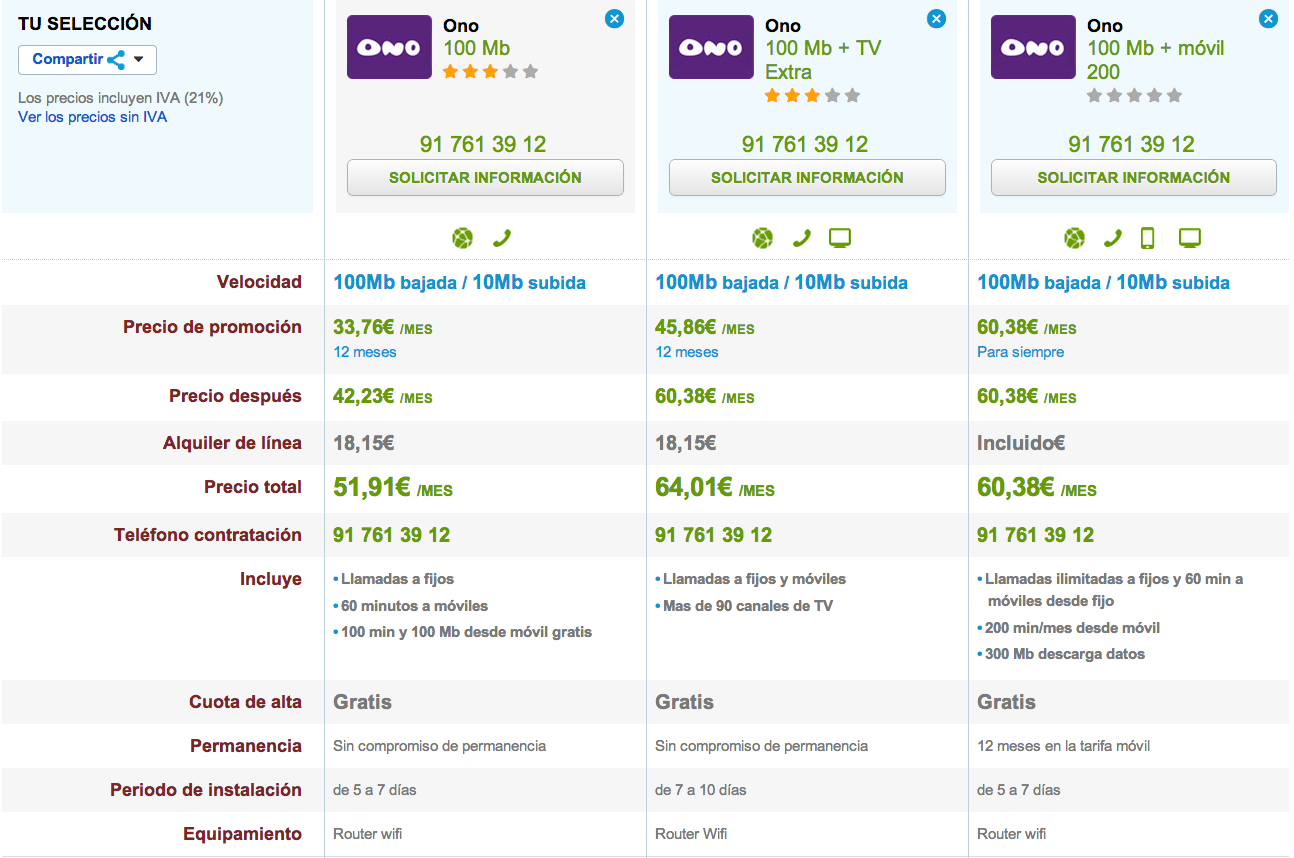Click 'Llamadas a fijos y móviles' feature

pos(755,579)
